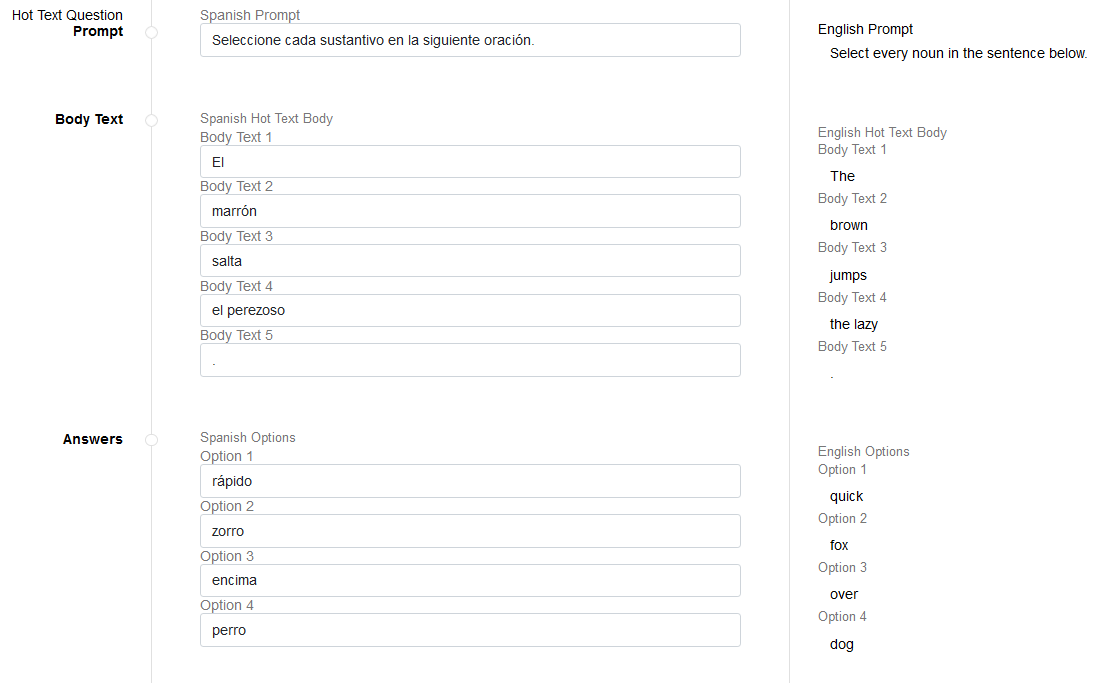
Task: Click English body text "jumps"
Action: click(x=848, y=275)
